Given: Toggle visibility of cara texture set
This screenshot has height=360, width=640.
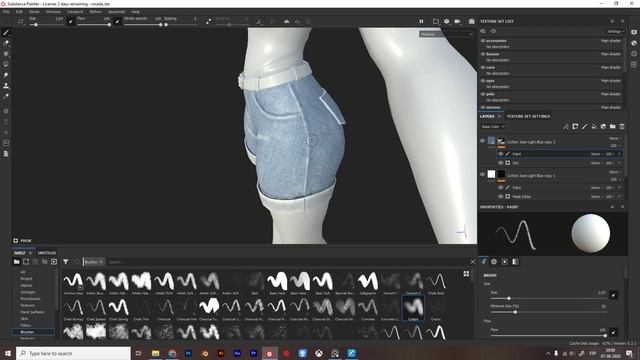Looking at the screenshot, I should (483, 67).
